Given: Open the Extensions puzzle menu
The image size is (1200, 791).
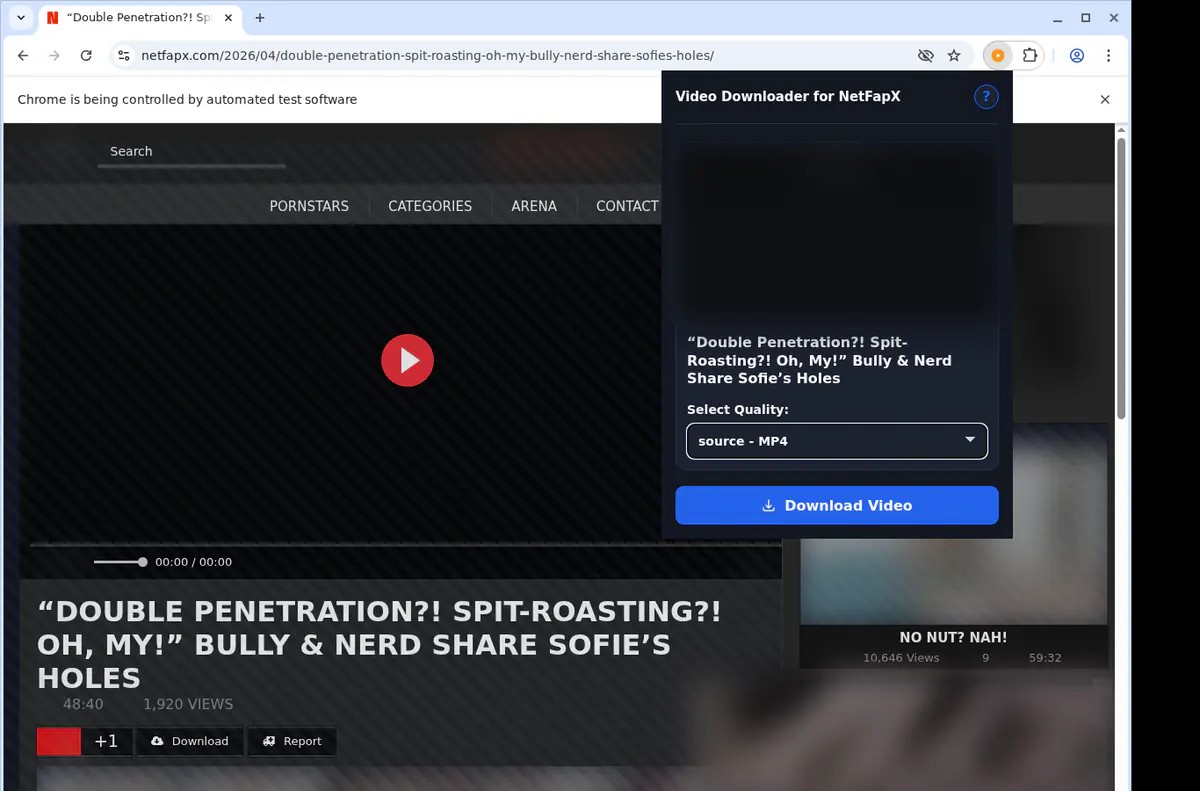Looking at the screenshot, I should [x=1030, y=56].
